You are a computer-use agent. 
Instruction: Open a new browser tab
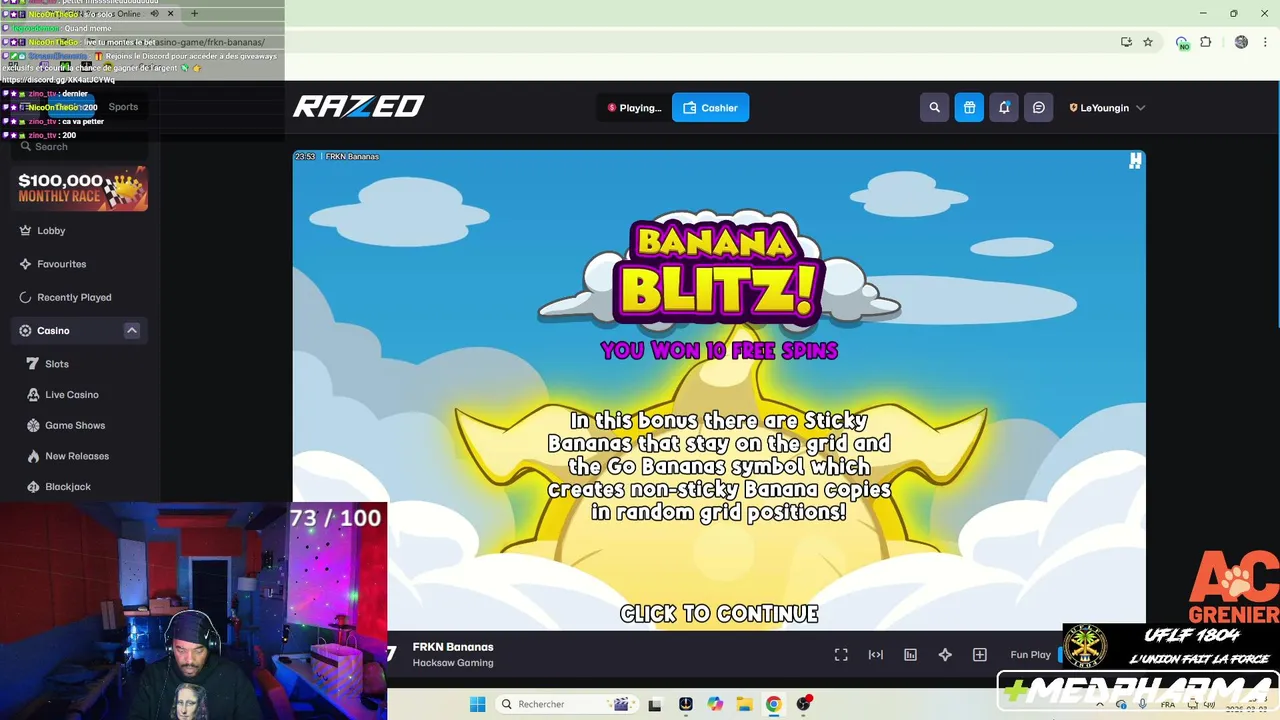pos(194,14)
